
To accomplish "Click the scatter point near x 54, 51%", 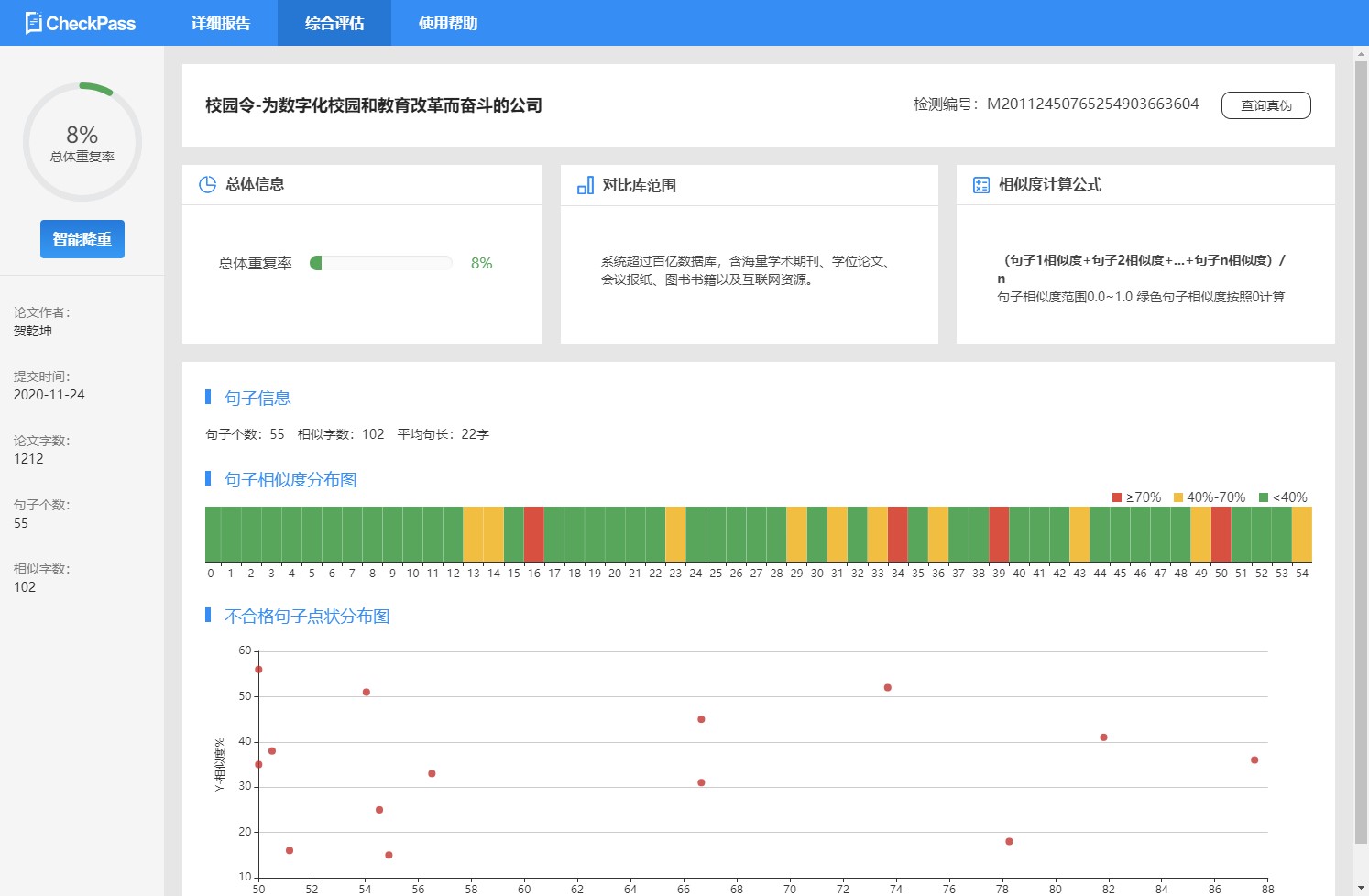I will [x=367, y=693].
